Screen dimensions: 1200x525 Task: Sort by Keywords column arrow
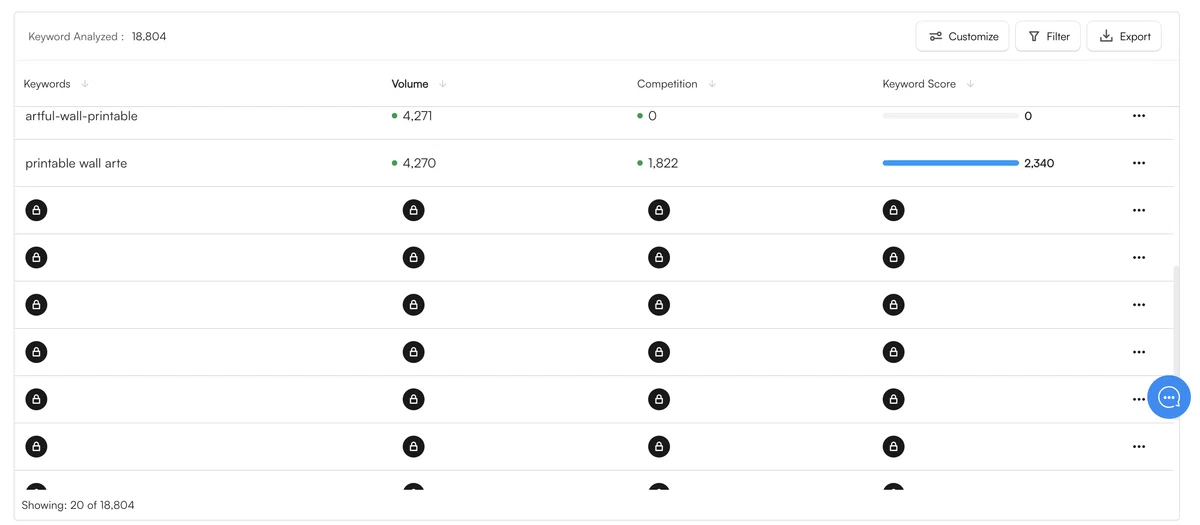85,84
